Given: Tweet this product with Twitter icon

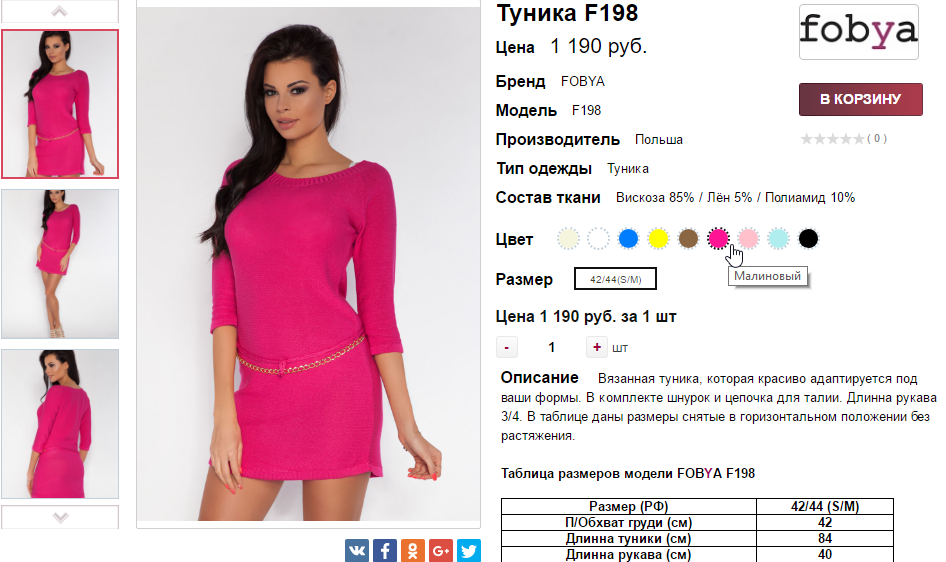Looking at the screenshot, I should click(x=469, y=551).
